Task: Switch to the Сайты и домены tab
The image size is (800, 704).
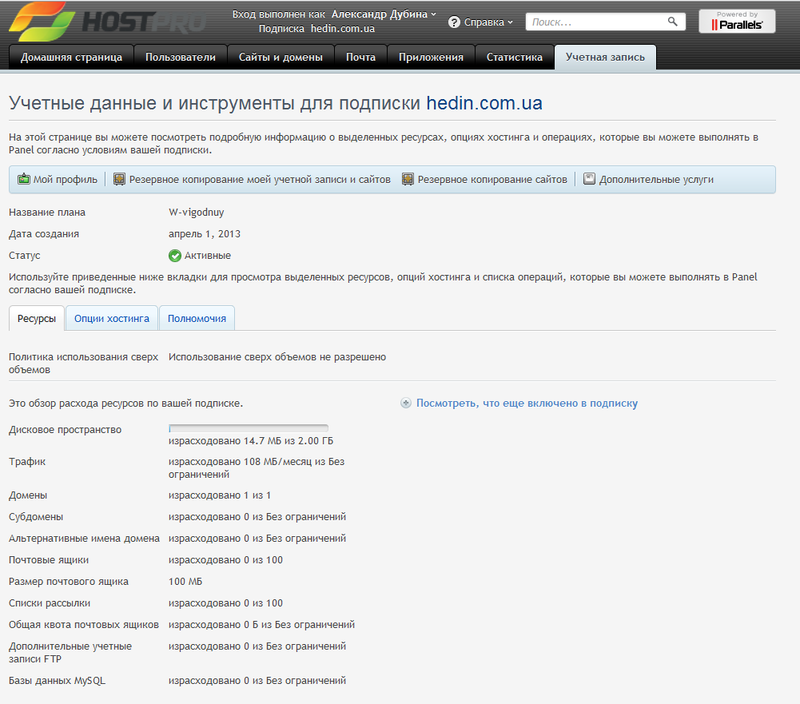Action: tap(281, 57)
